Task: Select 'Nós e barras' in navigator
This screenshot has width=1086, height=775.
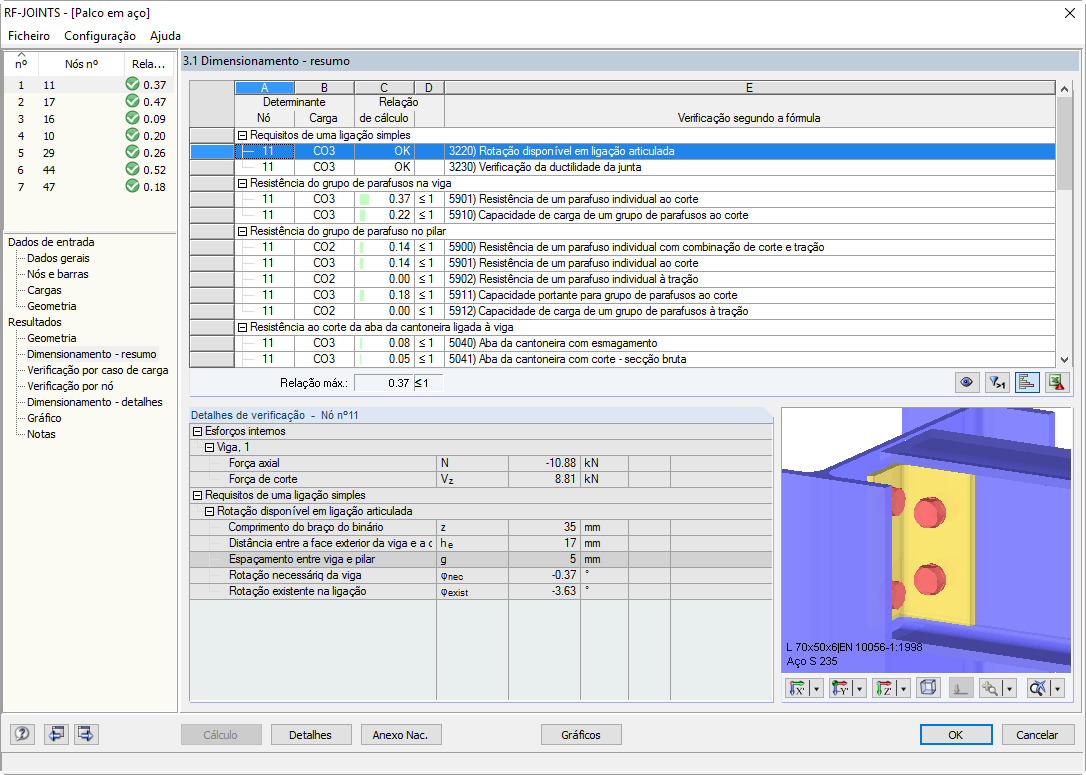Action: pos(57,274)
